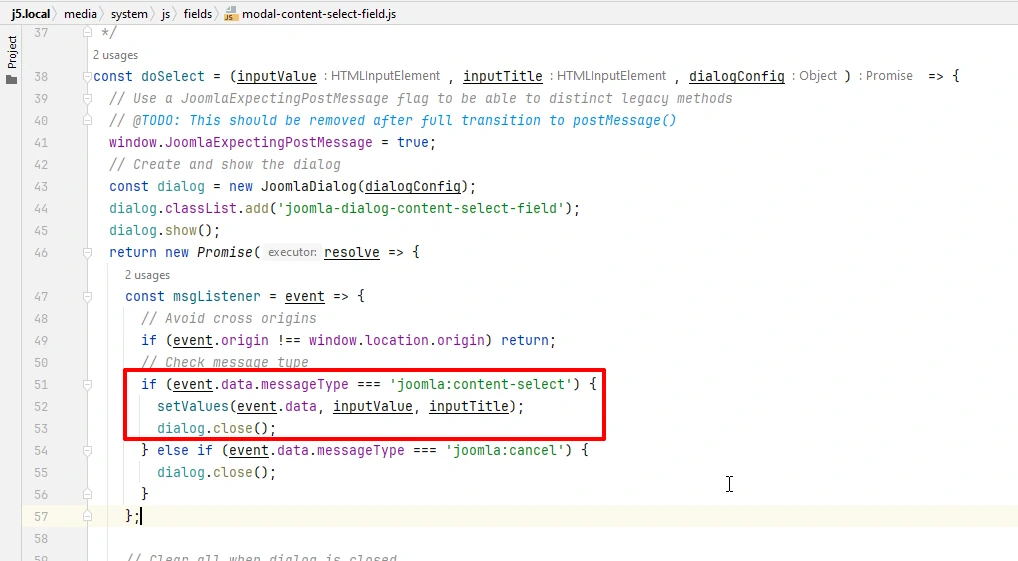Collapse the msgListener function at line 47
The image size is (1018, 561).
click(87, 297)
